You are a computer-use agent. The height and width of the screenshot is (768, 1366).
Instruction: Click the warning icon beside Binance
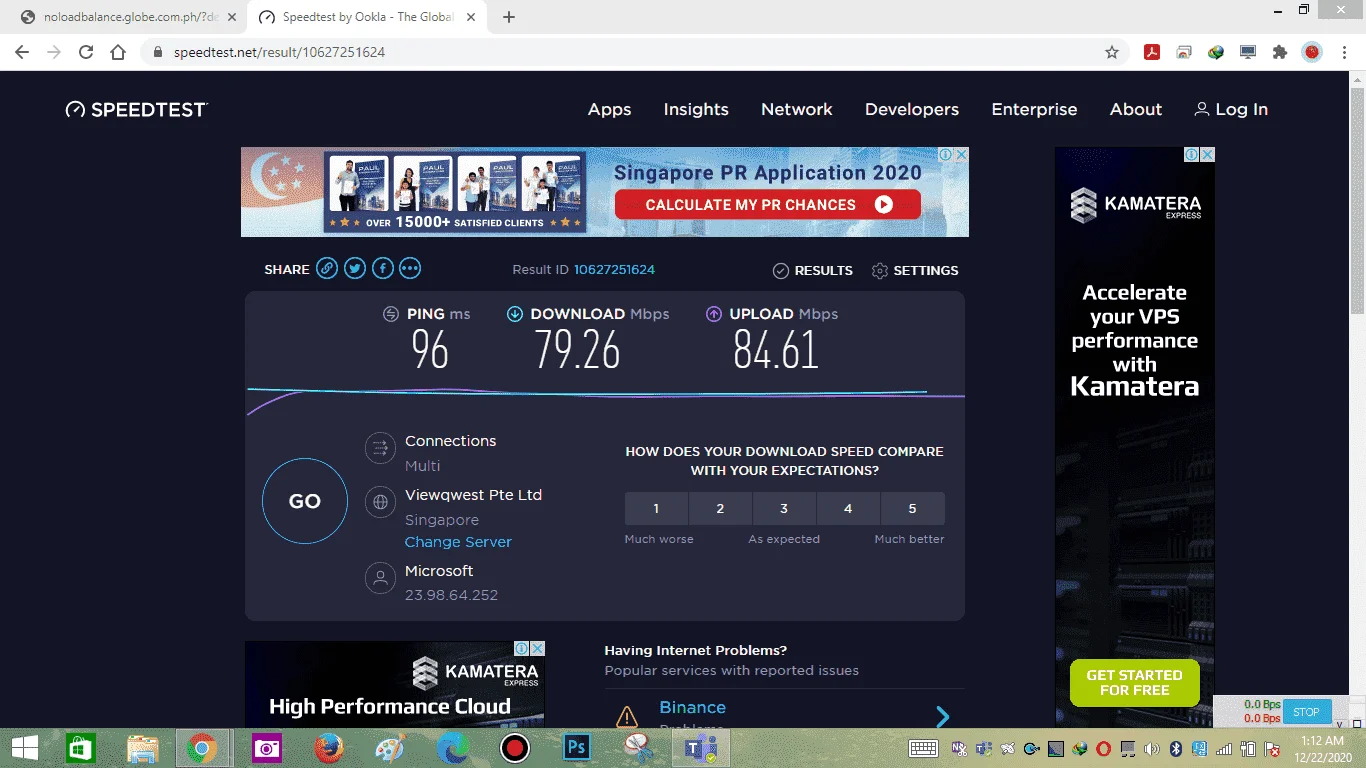coord(627,716)
